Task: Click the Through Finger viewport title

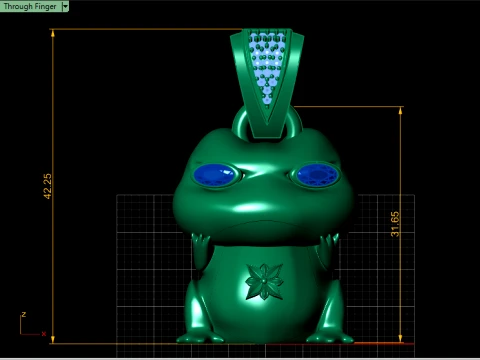Action: tap(30, 6)
